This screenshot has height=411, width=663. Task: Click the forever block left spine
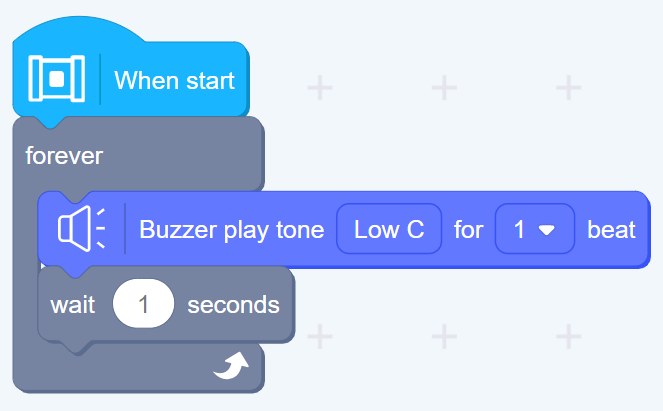[25, 271]
